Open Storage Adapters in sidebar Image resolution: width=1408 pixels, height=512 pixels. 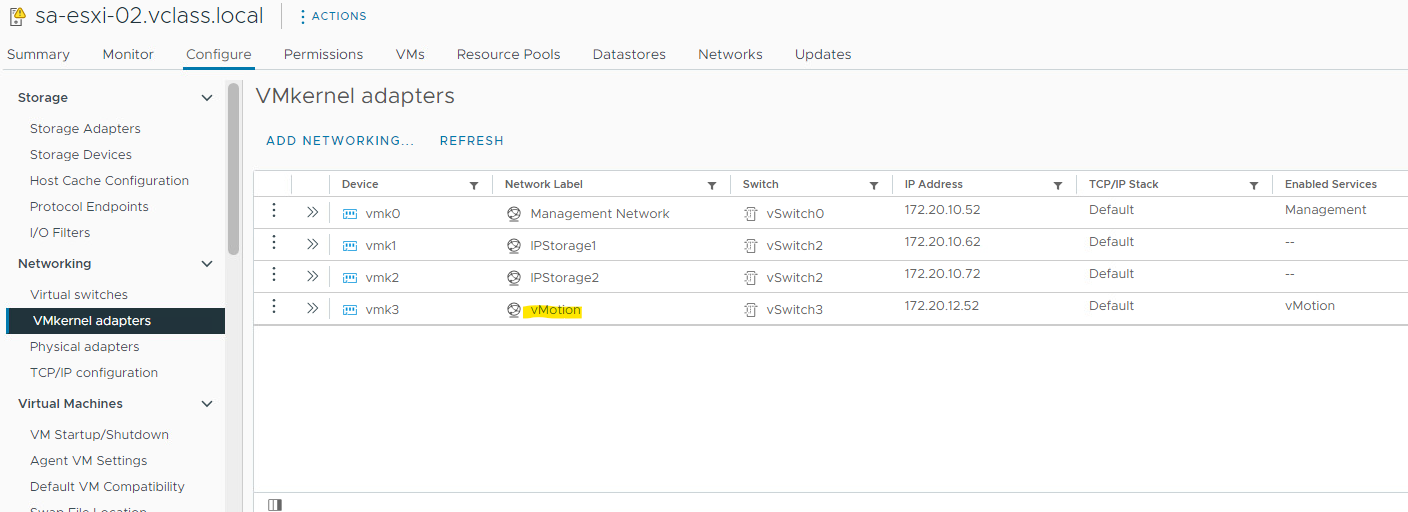pos(85,128)
